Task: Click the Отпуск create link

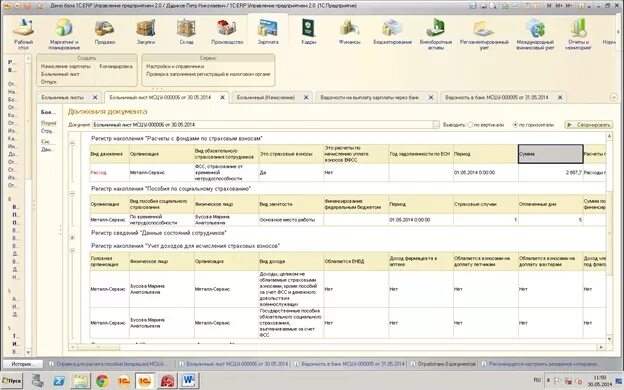Action: [x=49, y=82]
